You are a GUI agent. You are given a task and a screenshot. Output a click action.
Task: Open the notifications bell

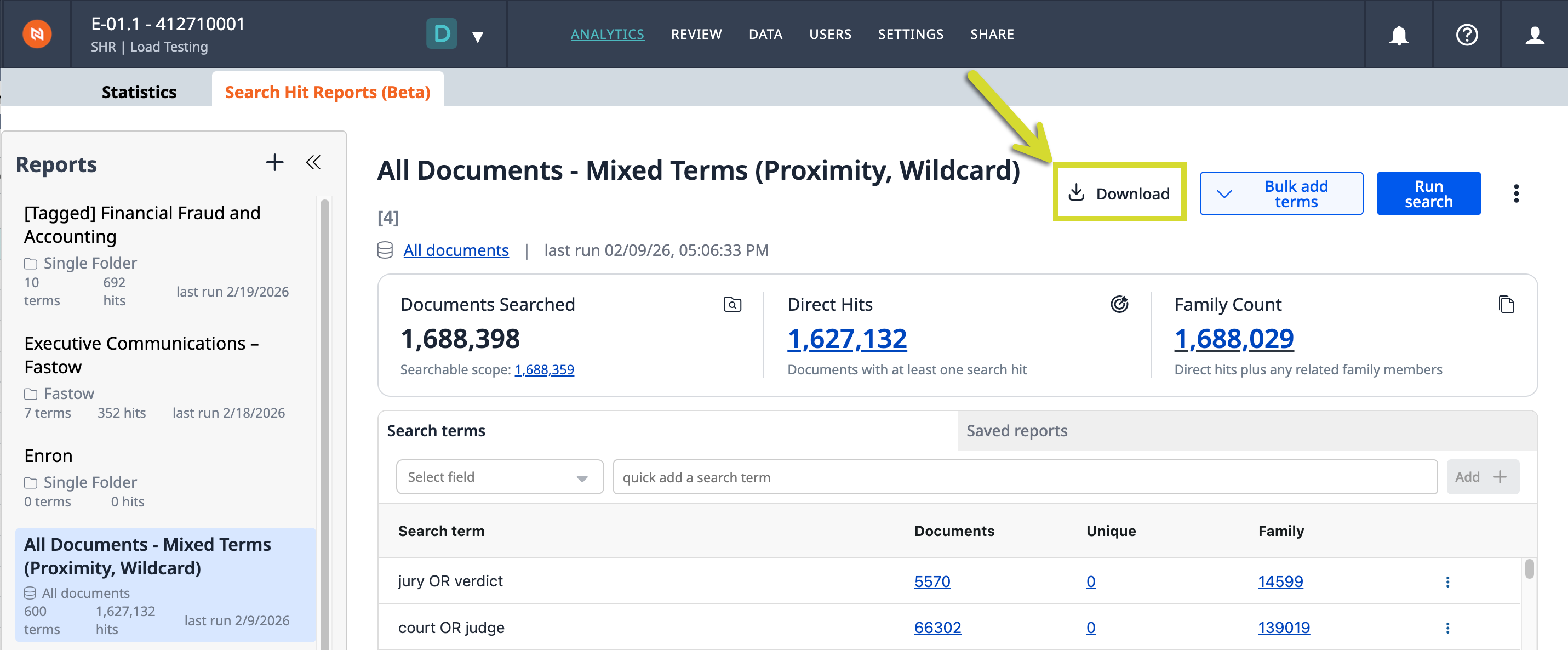(1399, 35)
